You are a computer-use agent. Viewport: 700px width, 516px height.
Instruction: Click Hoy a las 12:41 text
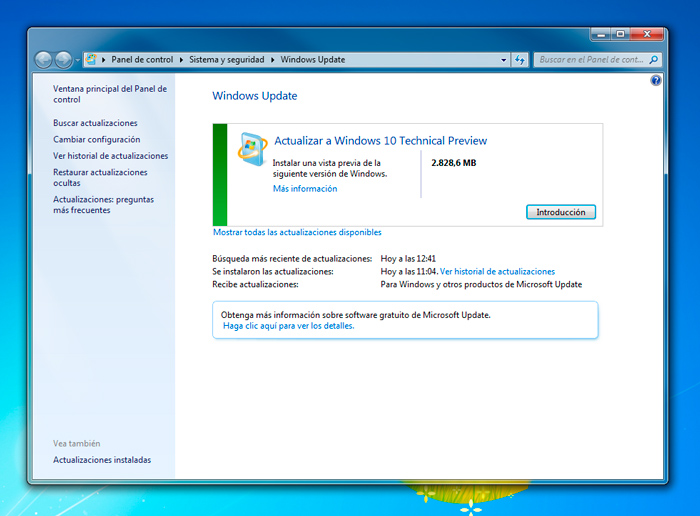pos(408,258)
